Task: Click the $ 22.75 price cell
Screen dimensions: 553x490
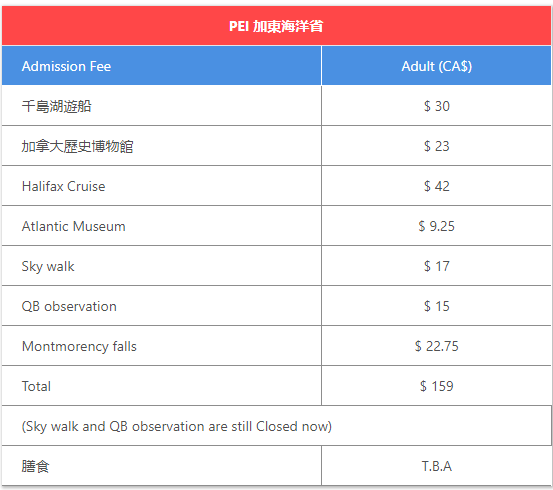Action: [x=437, y=346]
